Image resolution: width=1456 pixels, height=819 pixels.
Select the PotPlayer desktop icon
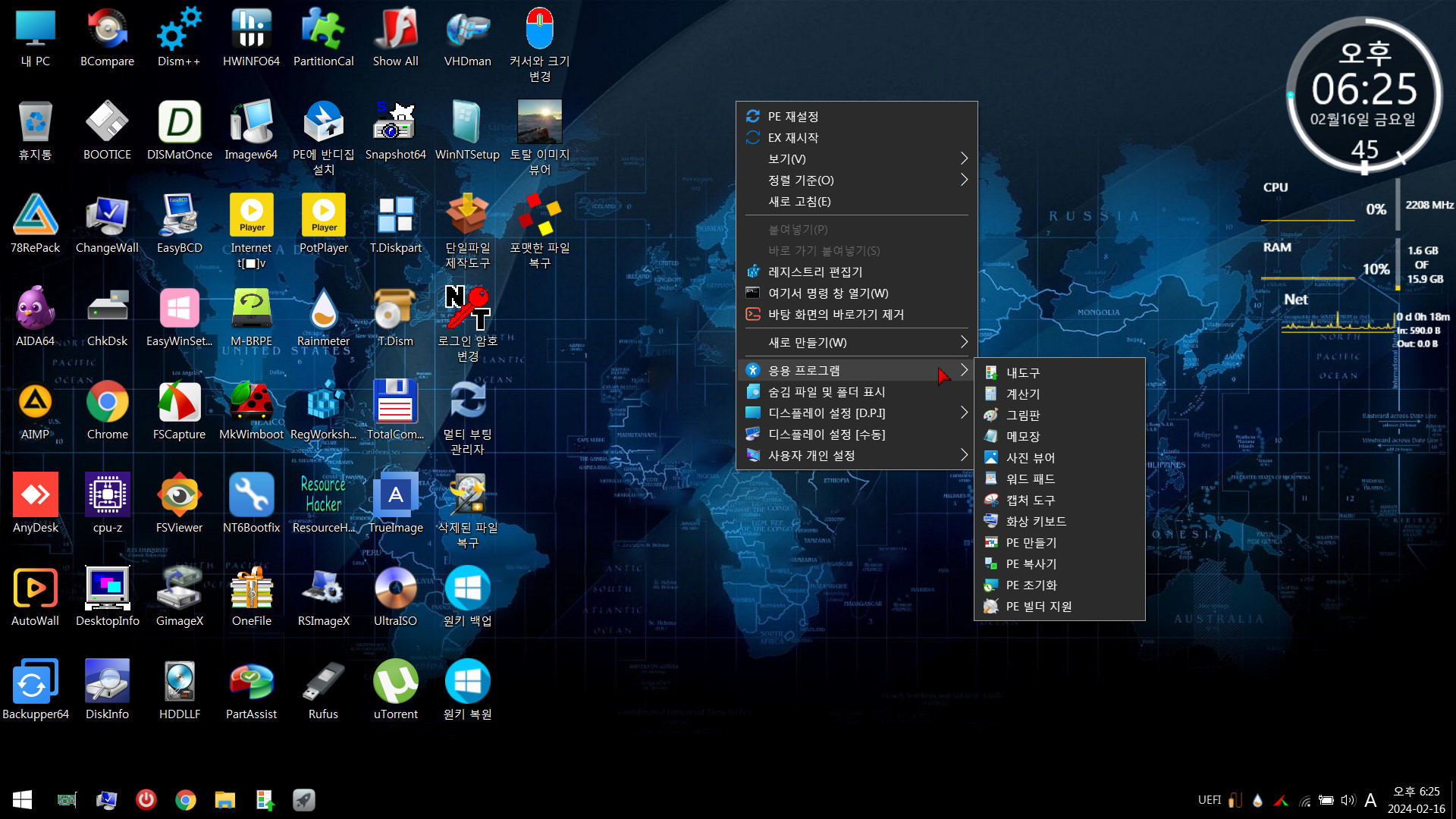point(323,224)
